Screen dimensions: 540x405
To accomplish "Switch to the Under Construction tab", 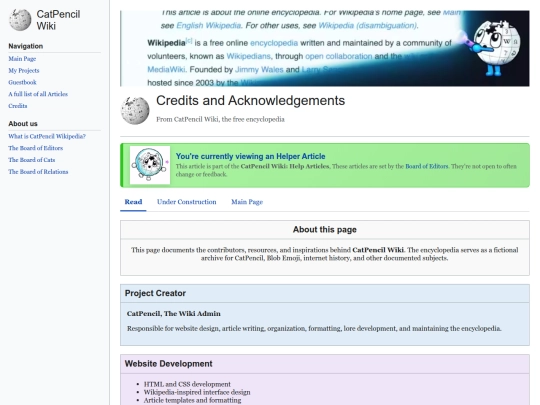I will [x=187, y=202].
